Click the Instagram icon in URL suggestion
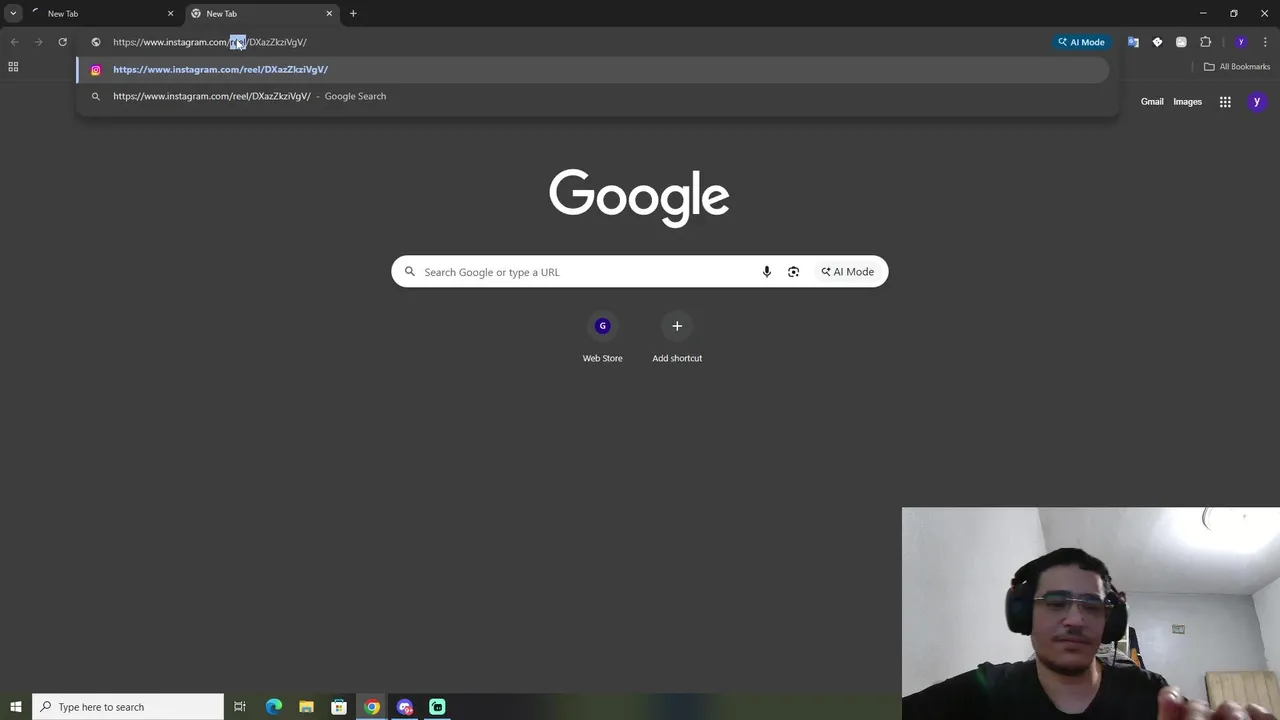Image resolution: width=1280 pixels, height=720 pixels. click(96, 70)
